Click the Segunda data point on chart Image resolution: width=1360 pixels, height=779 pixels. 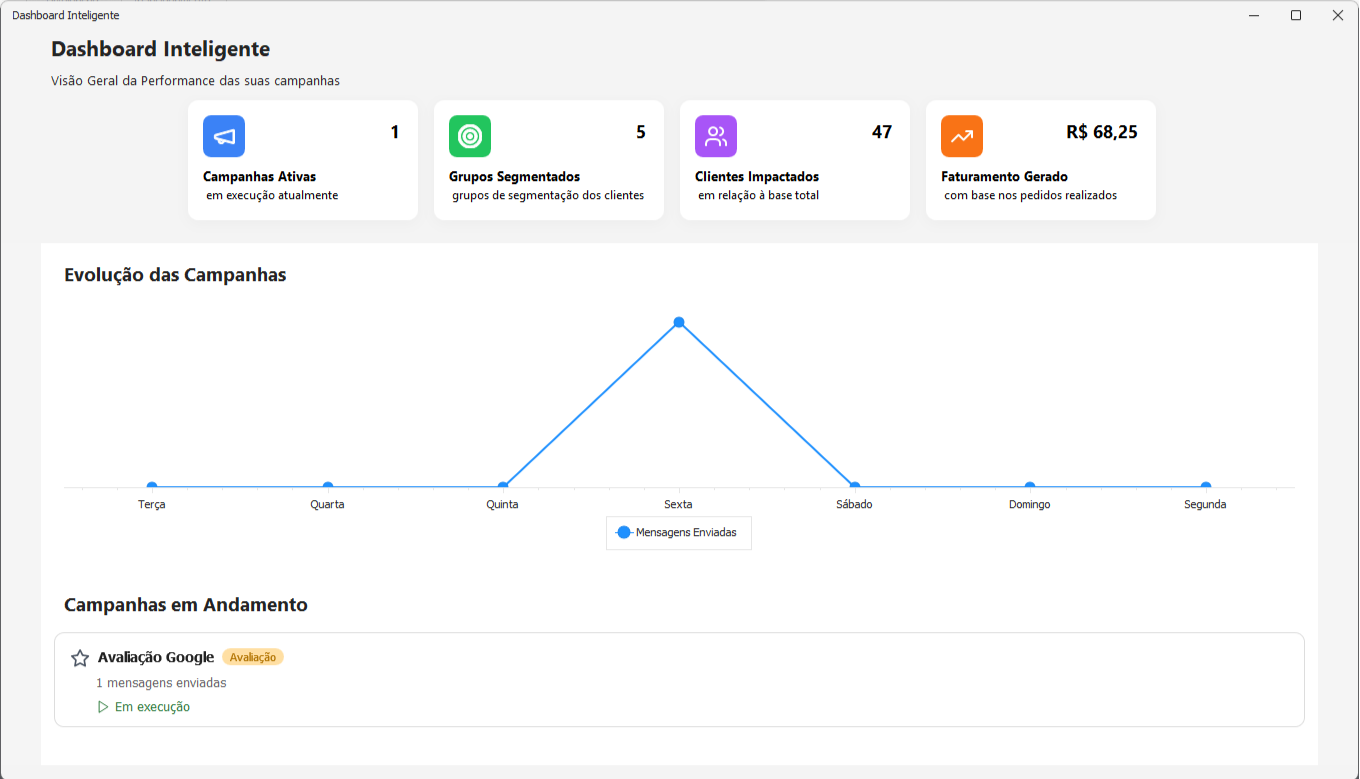[1205, 486]
